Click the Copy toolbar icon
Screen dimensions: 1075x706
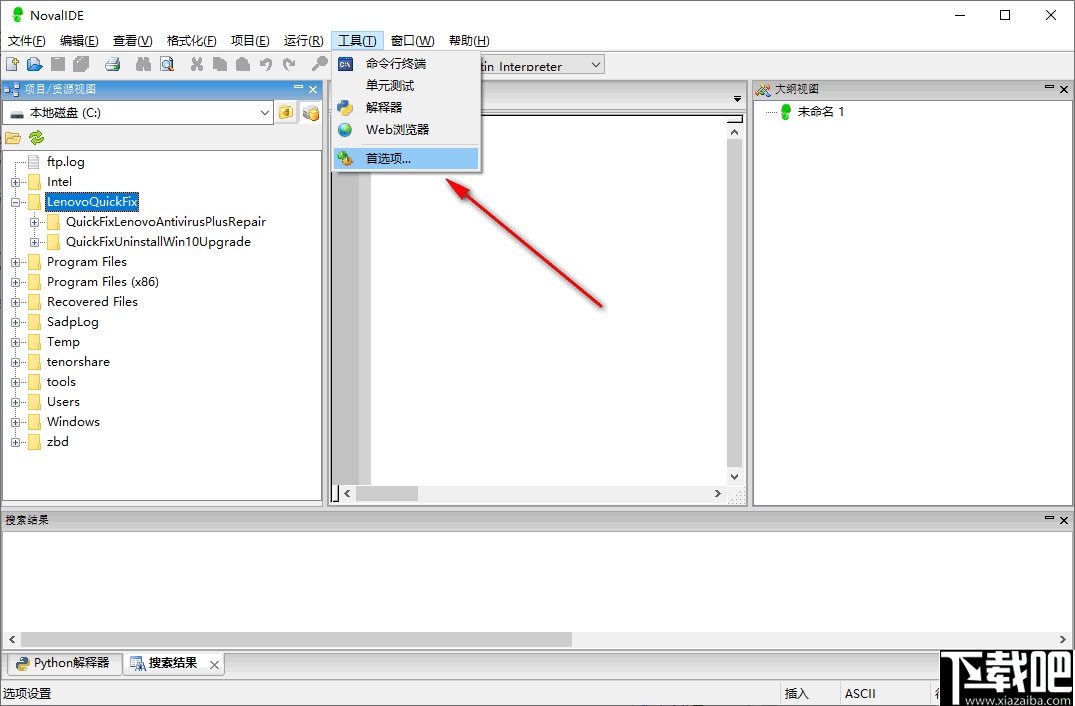(219, 64)
